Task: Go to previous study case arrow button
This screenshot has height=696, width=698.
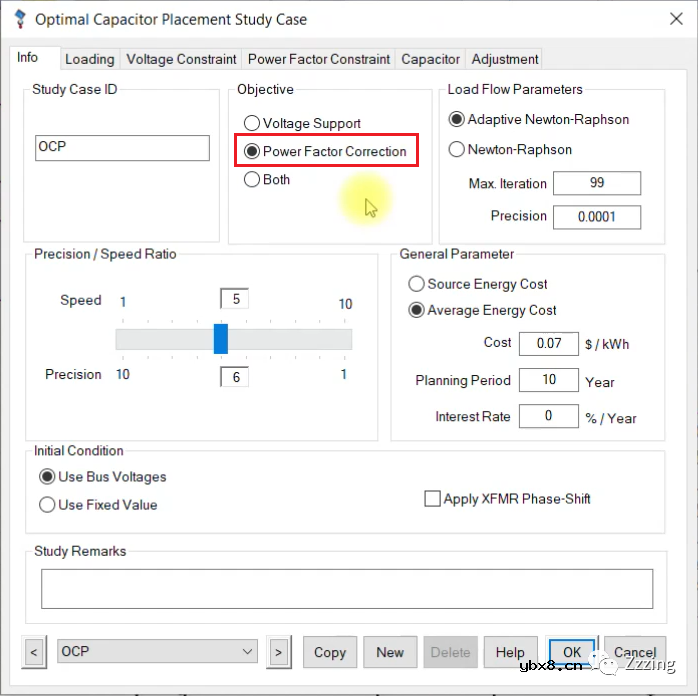Action: [x=34, y=652]
